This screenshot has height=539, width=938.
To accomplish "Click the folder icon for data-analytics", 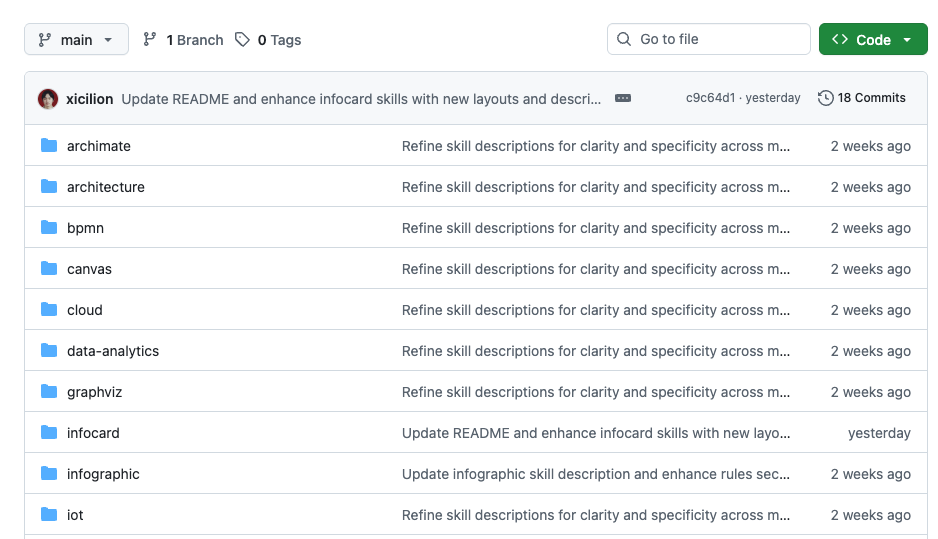I will pos(49,351).
